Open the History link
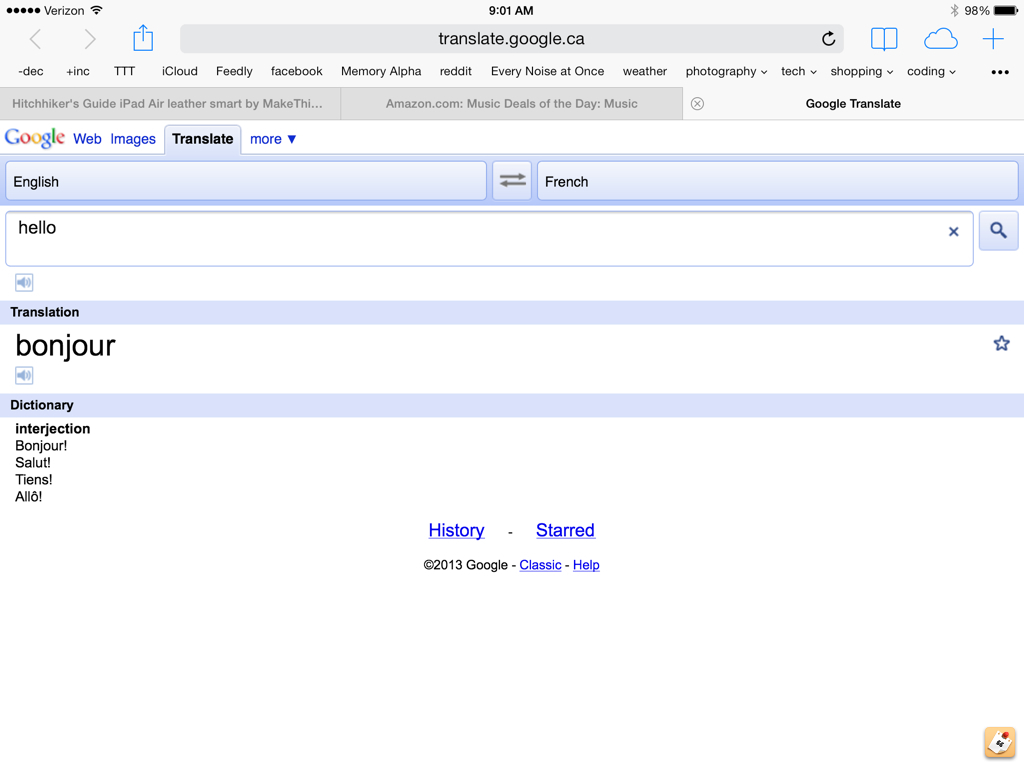This screenshot has width=1024, height=768. (x=456, y=530)
